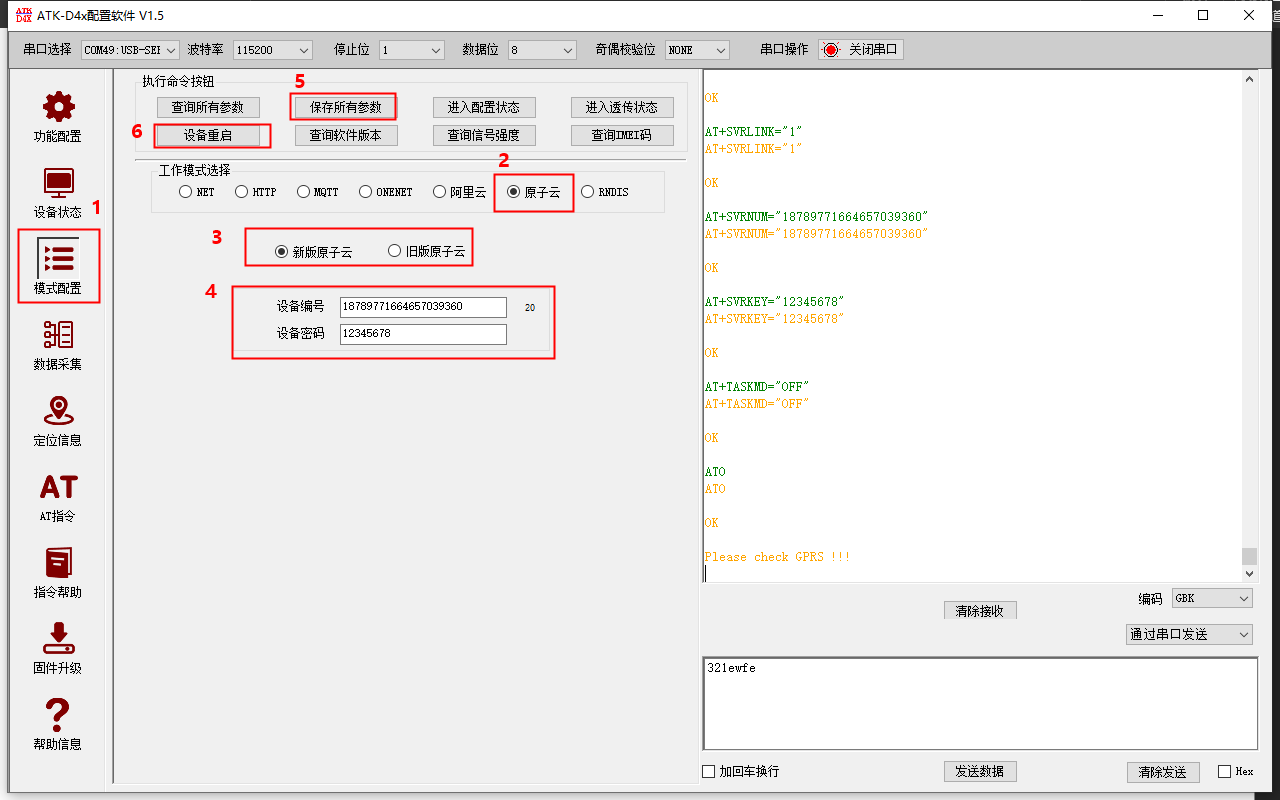Open 固件升级 download icon
1280x800 pixels.
point(58,640)
